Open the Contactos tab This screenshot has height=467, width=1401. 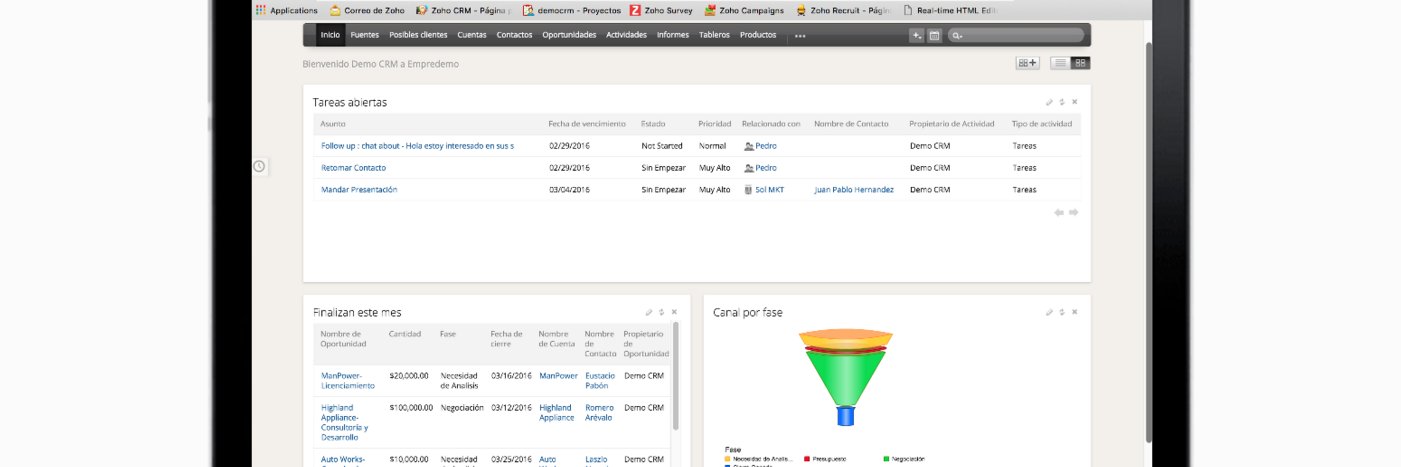click(514, 35)
